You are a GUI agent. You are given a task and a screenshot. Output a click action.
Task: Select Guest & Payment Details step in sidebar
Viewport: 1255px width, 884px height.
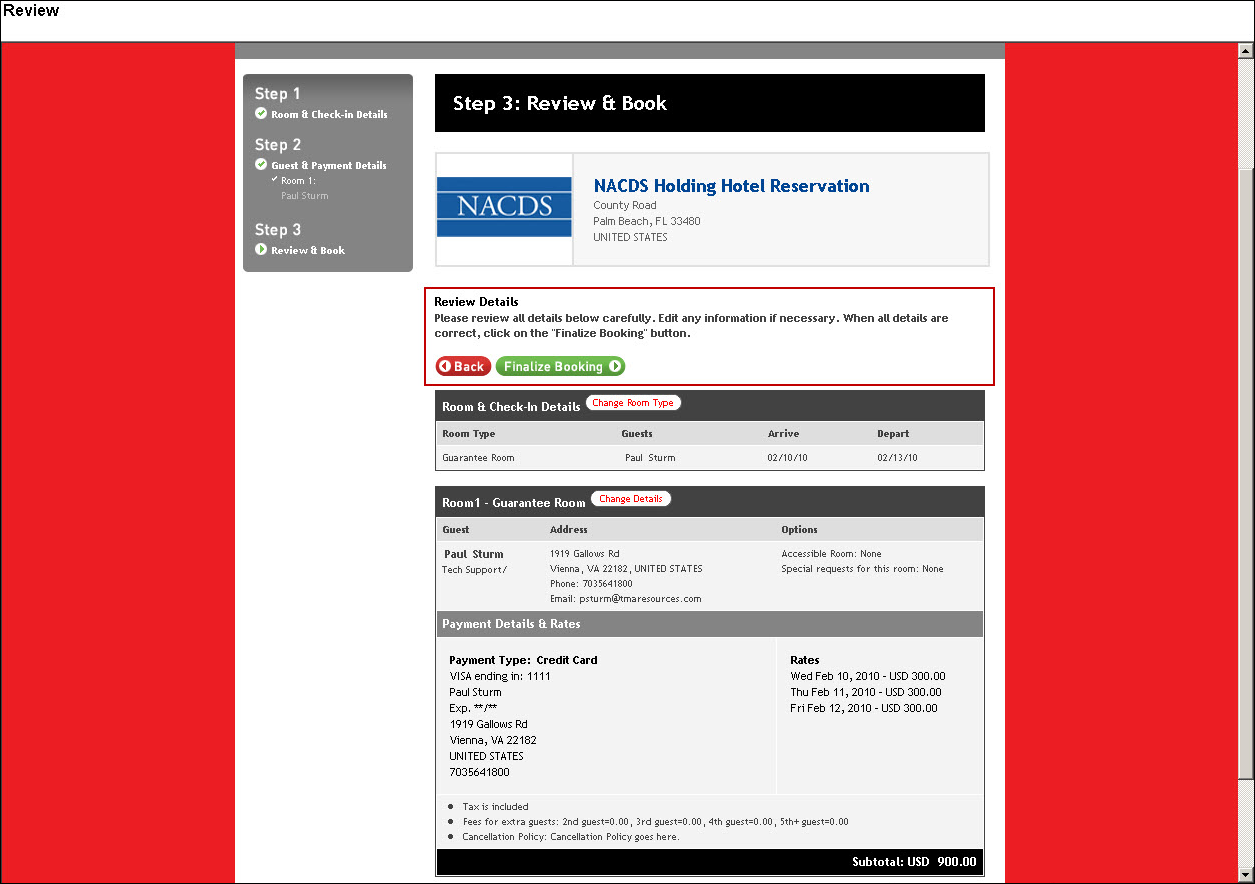[x=328, y=166]
